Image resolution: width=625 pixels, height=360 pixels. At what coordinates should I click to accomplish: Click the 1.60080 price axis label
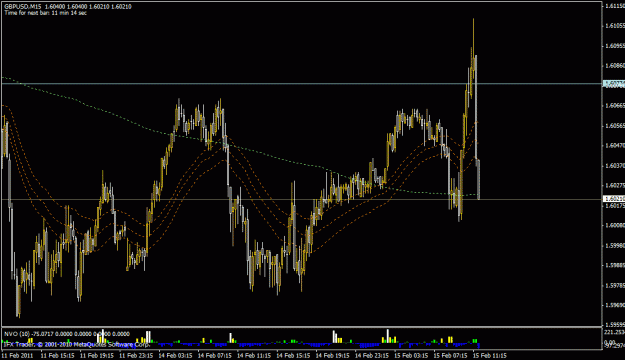(615, 225)
